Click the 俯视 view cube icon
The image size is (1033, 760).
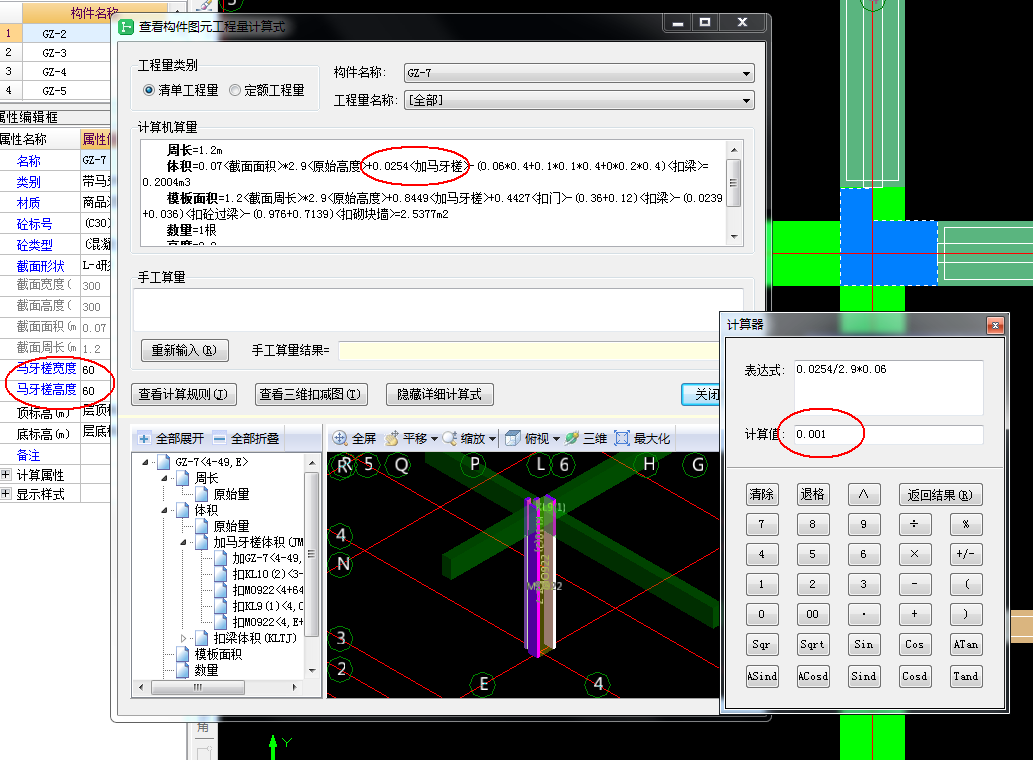pyautogui.click(x=513, y=439)
